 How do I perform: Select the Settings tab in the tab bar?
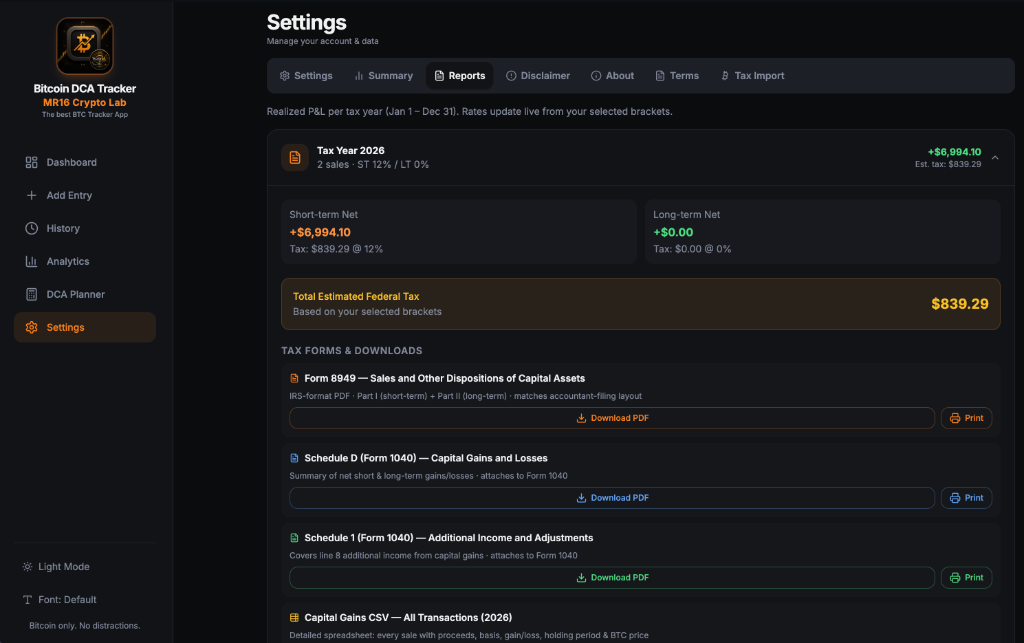(306, 76)
